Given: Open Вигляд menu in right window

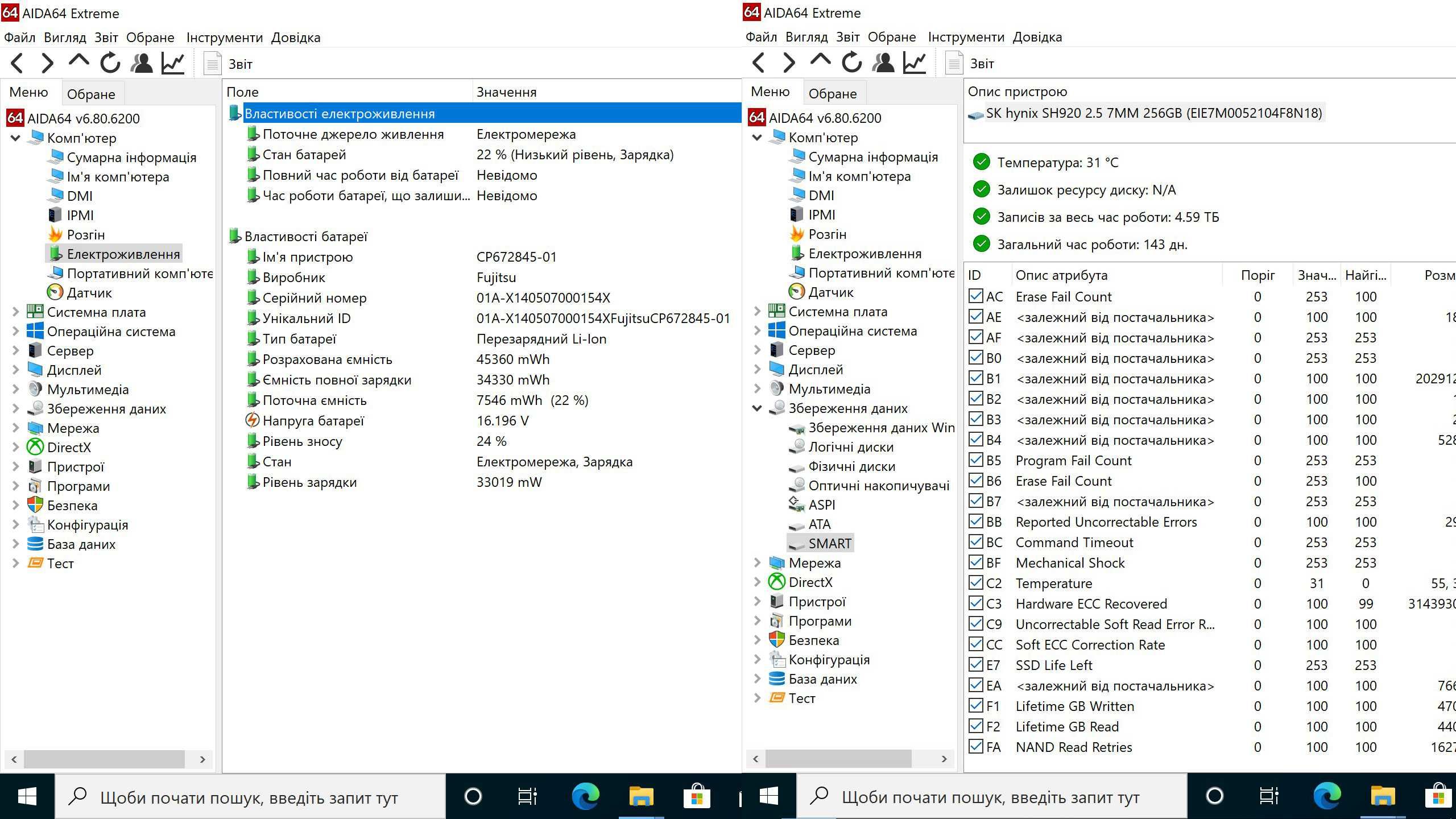Looking at the screenshot, I should click(806, 37).
